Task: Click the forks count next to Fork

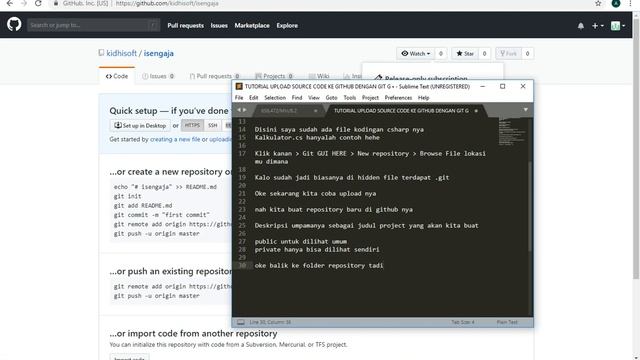Action: click(x=527, y=53)
